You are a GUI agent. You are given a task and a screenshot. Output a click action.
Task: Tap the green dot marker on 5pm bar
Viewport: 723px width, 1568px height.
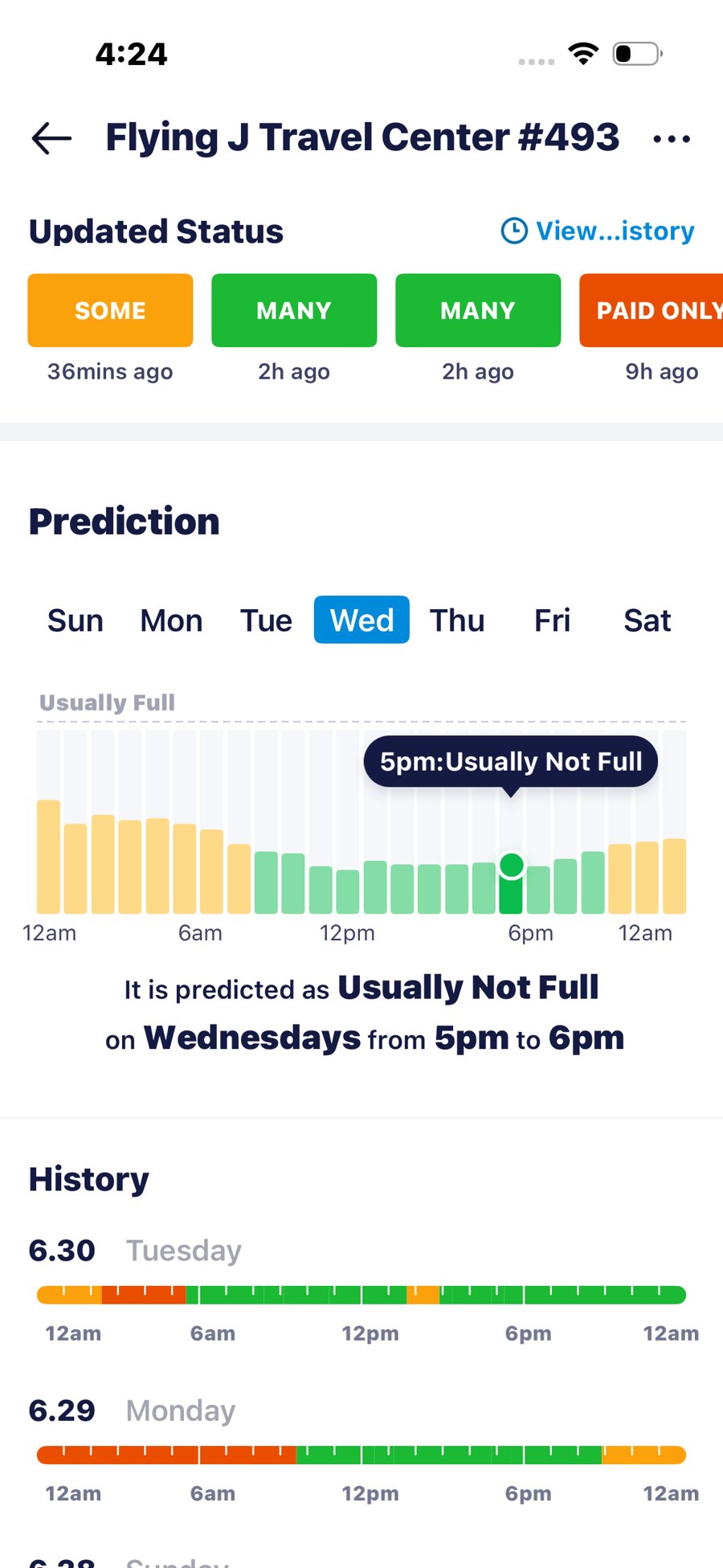(x=511, y=866)
